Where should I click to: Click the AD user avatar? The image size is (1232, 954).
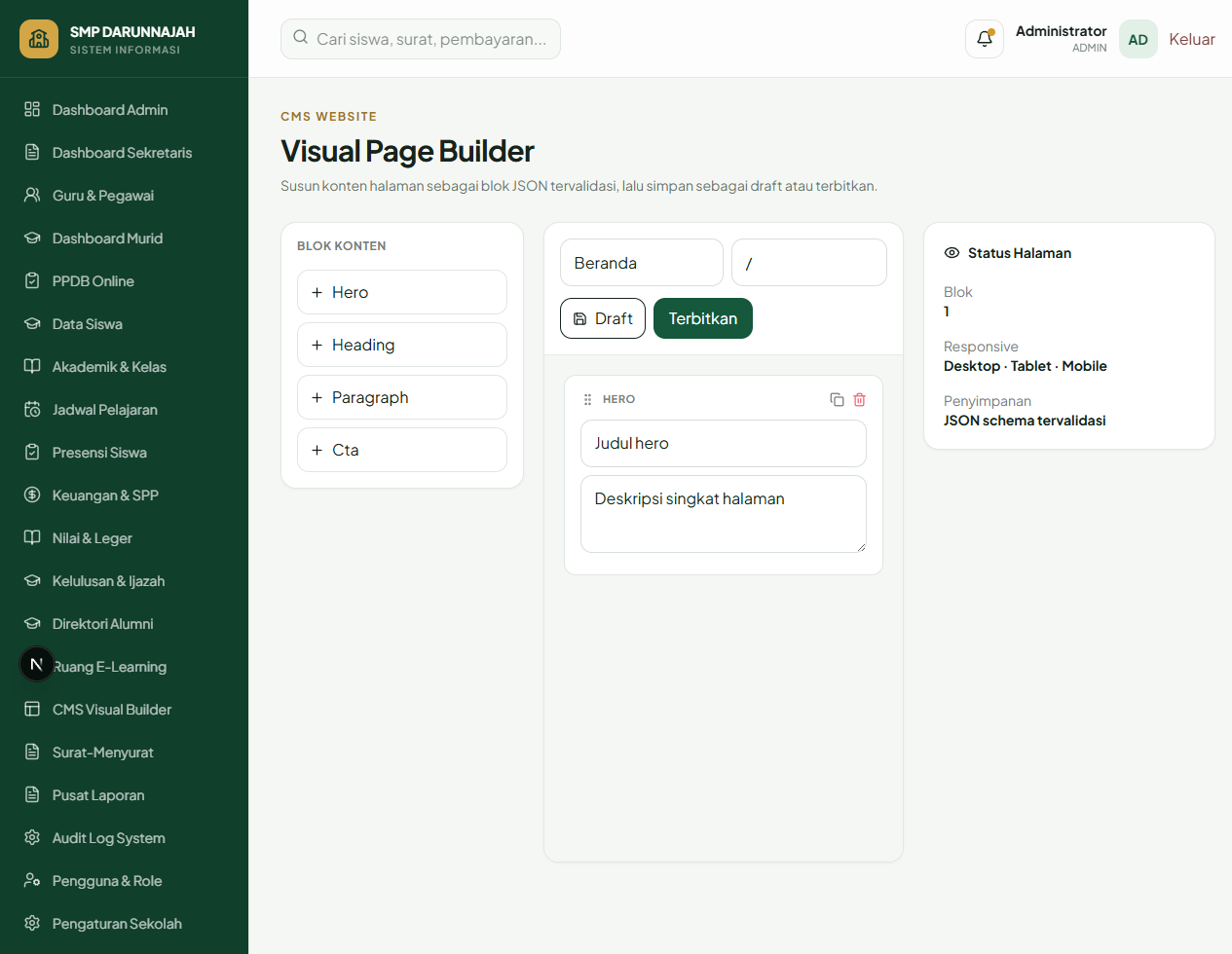[1138, 39]
